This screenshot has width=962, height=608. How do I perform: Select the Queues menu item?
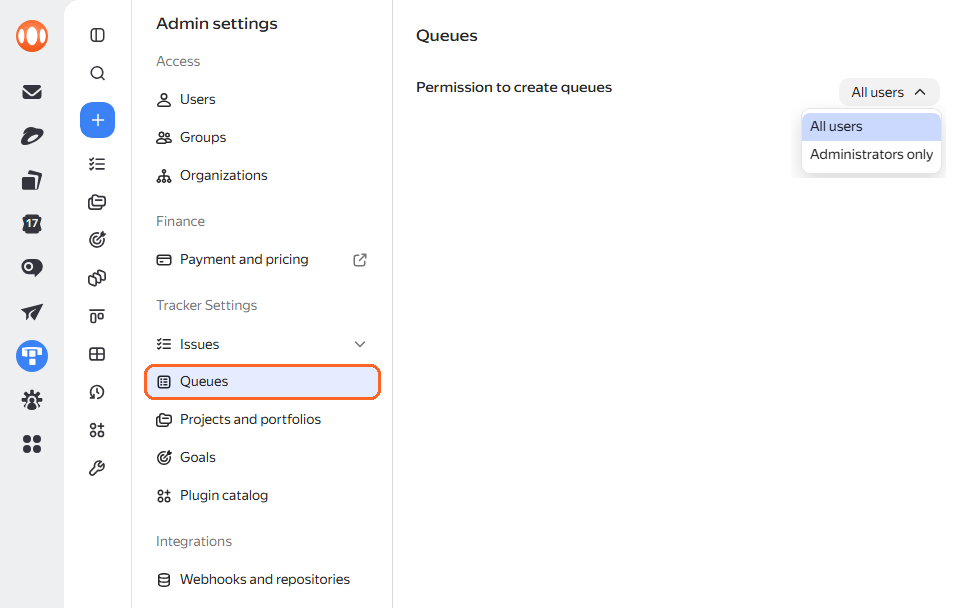[x=263, y=382]
